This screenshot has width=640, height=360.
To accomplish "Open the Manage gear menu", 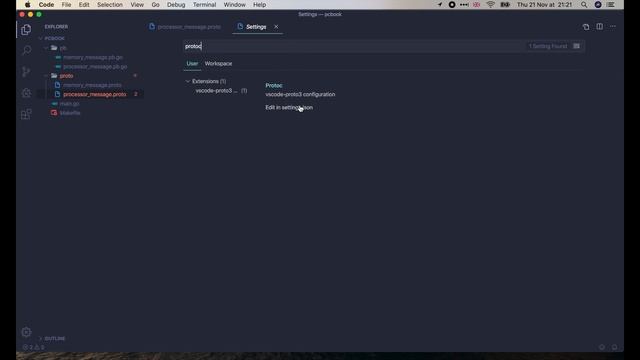I will click(x=26, y=332).
